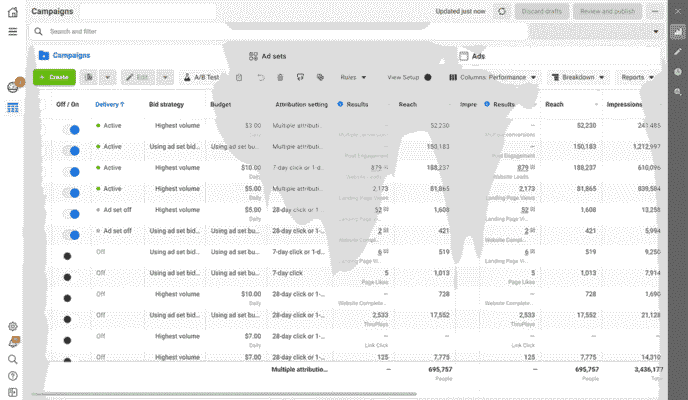Click the pencil edit icon in right panel
Screen dimensions: 688x400
[678, 52]
